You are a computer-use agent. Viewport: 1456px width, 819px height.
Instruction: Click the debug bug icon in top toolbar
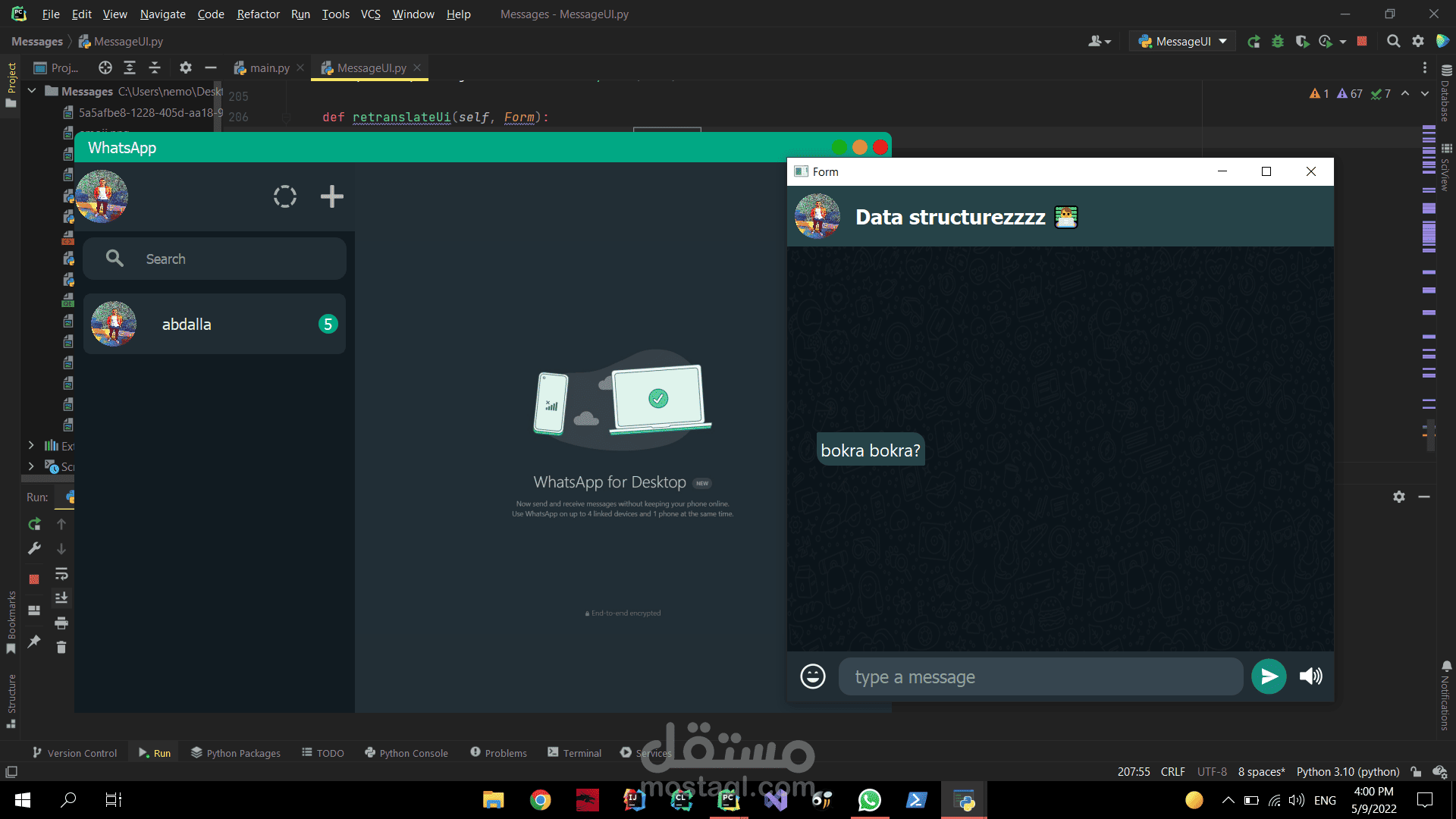pos(1278,41)
